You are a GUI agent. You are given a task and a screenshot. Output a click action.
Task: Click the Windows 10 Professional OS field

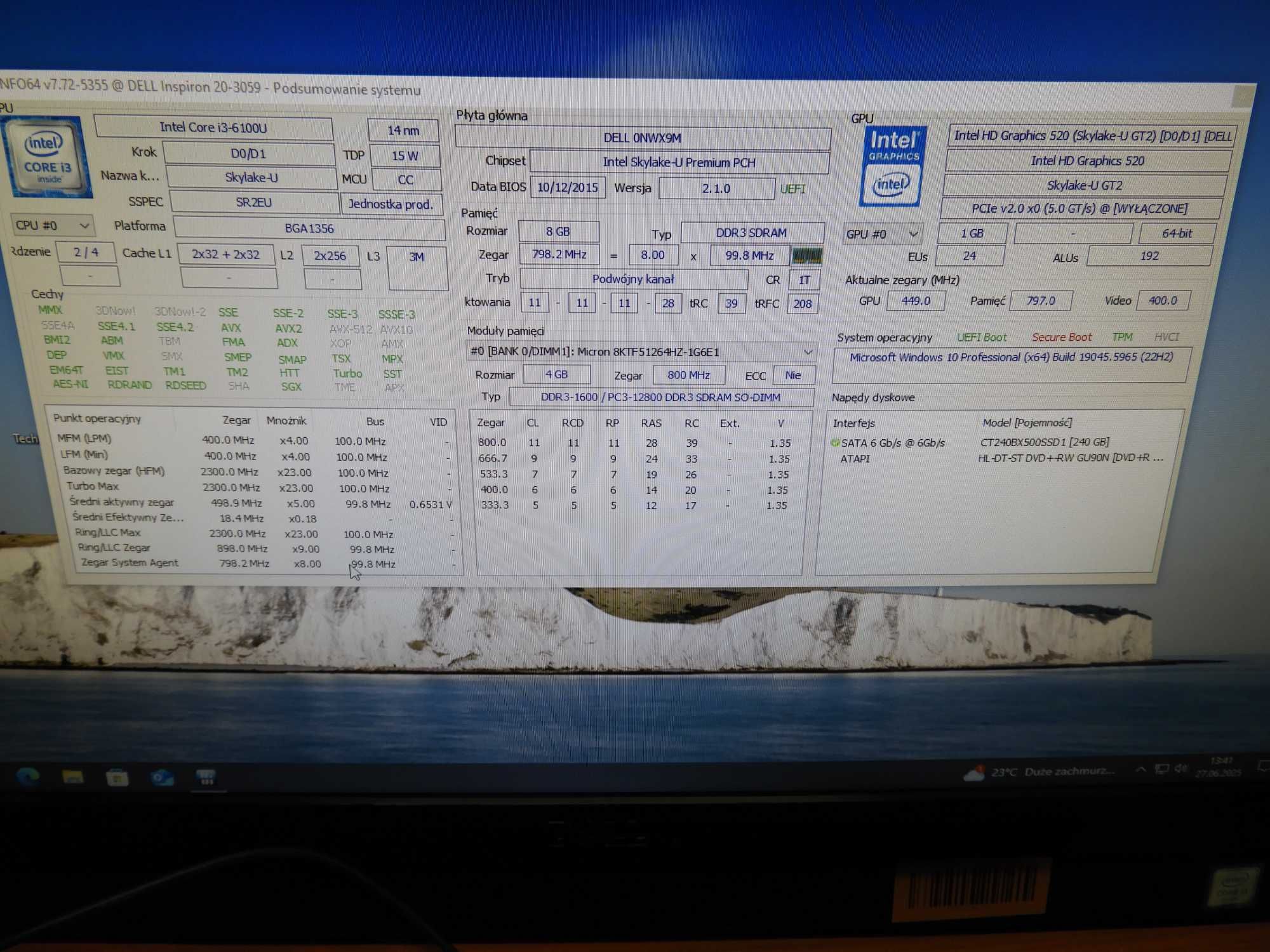coord(1012,364)
